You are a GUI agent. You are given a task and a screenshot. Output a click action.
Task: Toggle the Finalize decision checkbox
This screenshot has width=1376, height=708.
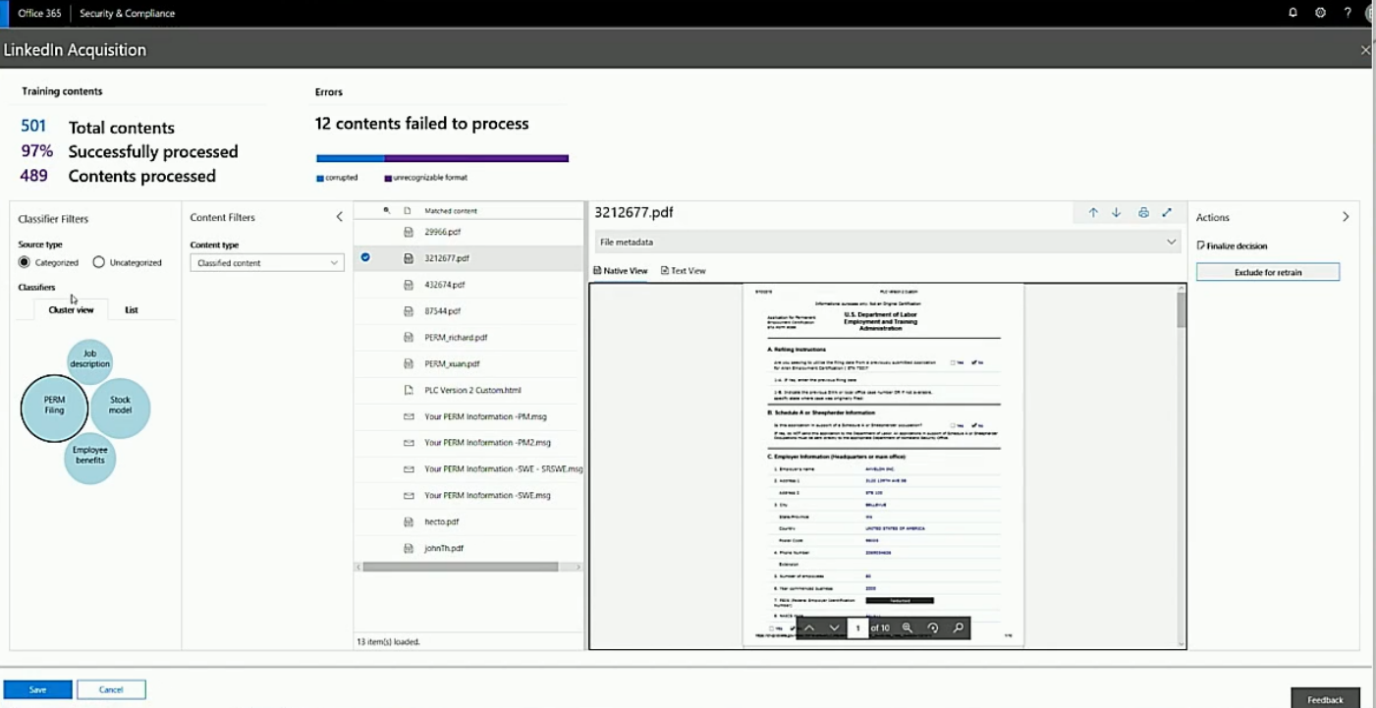coord(1201,245)
